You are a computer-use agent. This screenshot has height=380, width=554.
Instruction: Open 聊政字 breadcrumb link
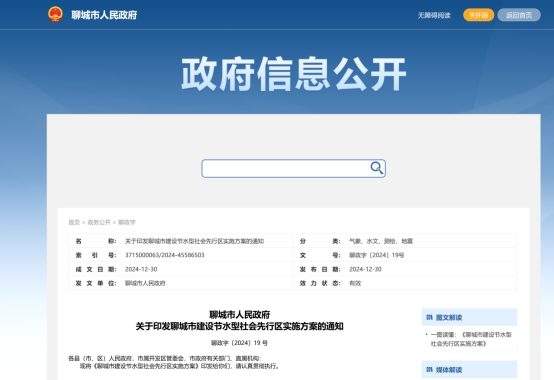pyautogui.click(x=126, y=222)
